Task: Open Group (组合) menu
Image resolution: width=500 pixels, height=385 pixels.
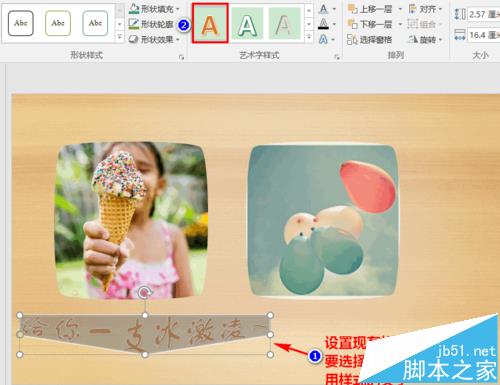Action: coord(426,24)
